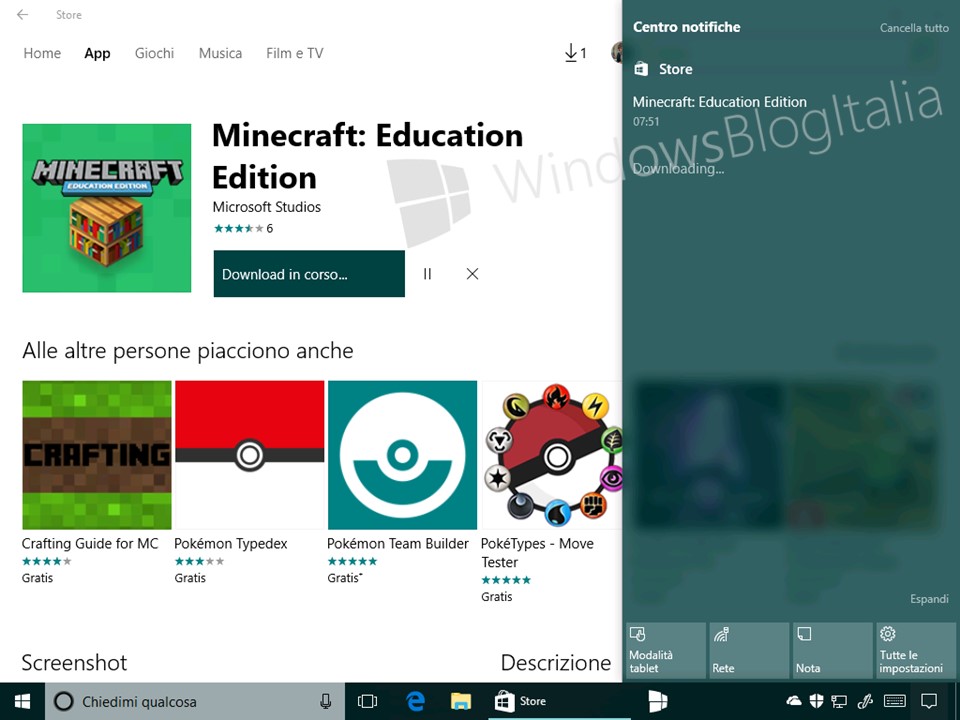Open Tutte le impostazioni

[916, 650]
